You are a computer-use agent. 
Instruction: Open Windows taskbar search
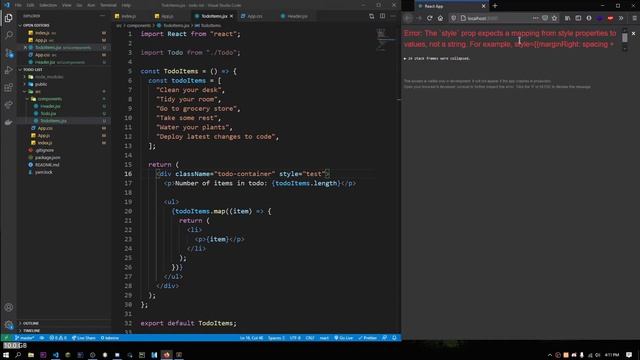tap(18, 355)
